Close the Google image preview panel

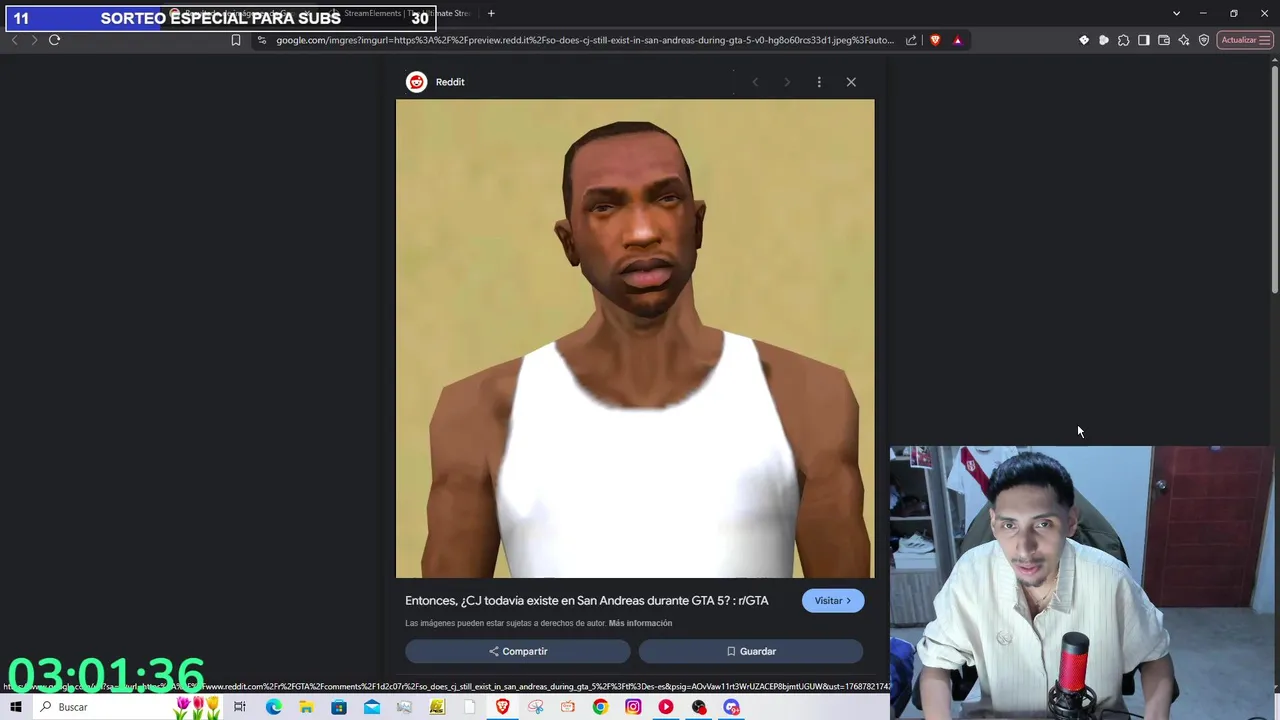(x=851, y=82)
